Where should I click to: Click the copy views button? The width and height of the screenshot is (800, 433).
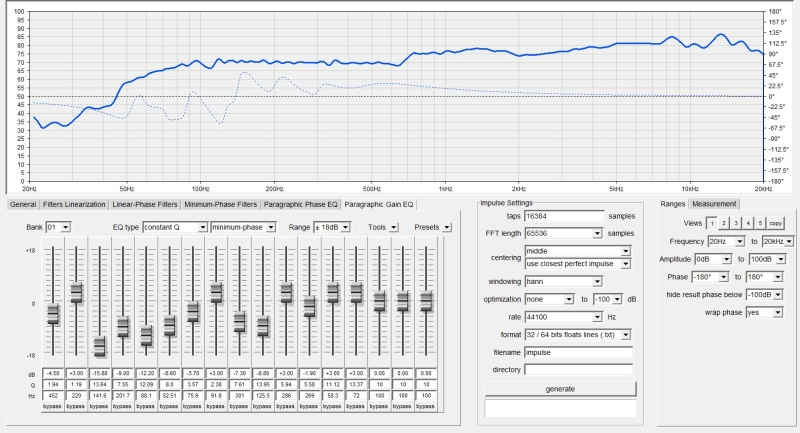coord(776,223)
